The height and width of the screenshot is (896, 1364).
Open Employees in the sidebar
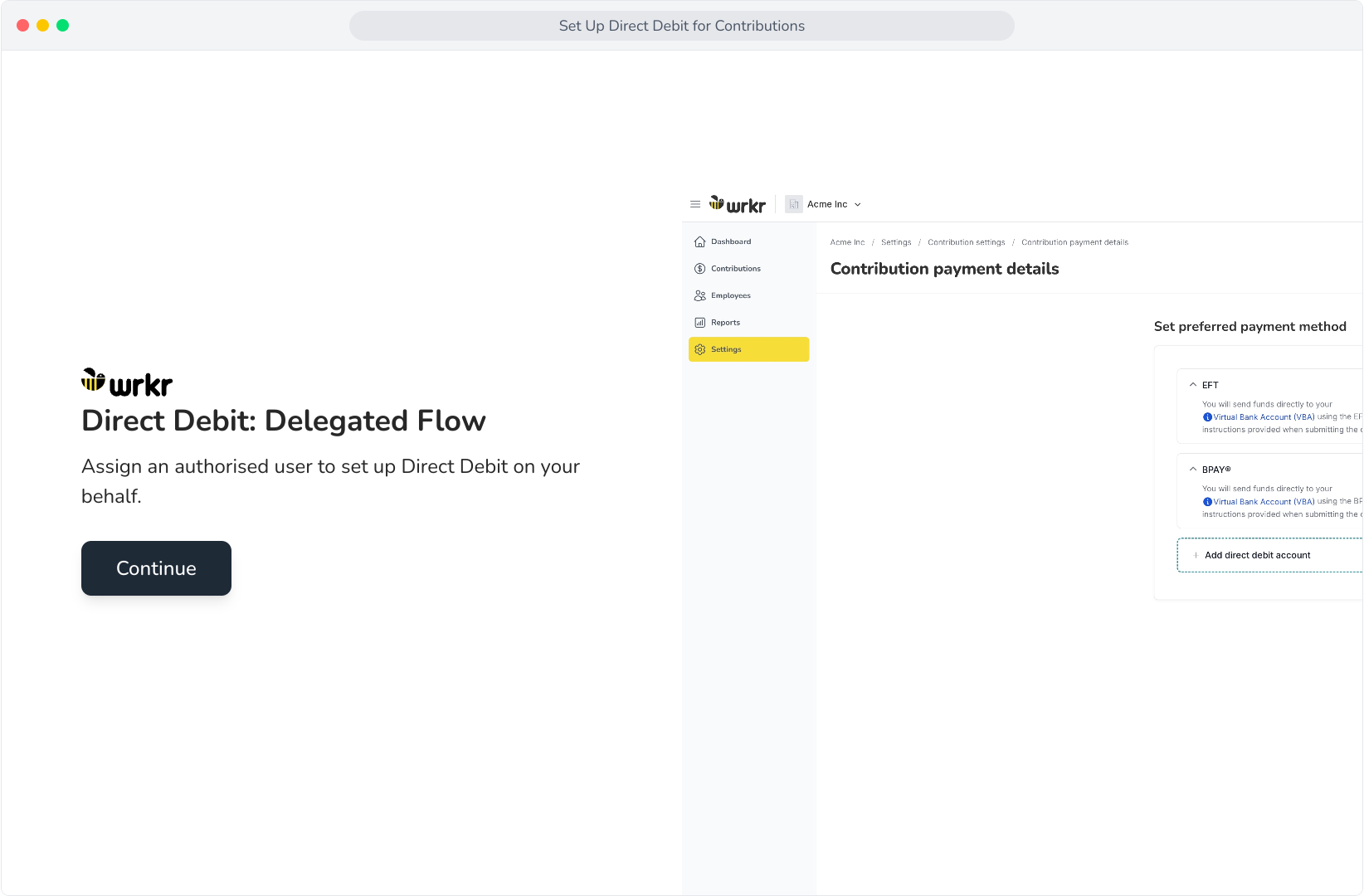coord(748,295)
